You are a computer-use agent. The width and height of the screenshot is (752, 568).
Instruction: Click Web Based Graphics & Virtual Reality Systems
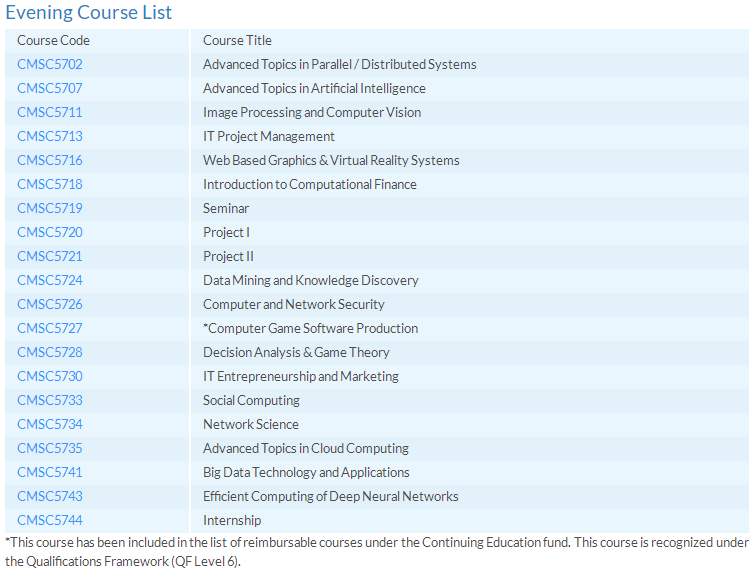(x=331, y=160)
